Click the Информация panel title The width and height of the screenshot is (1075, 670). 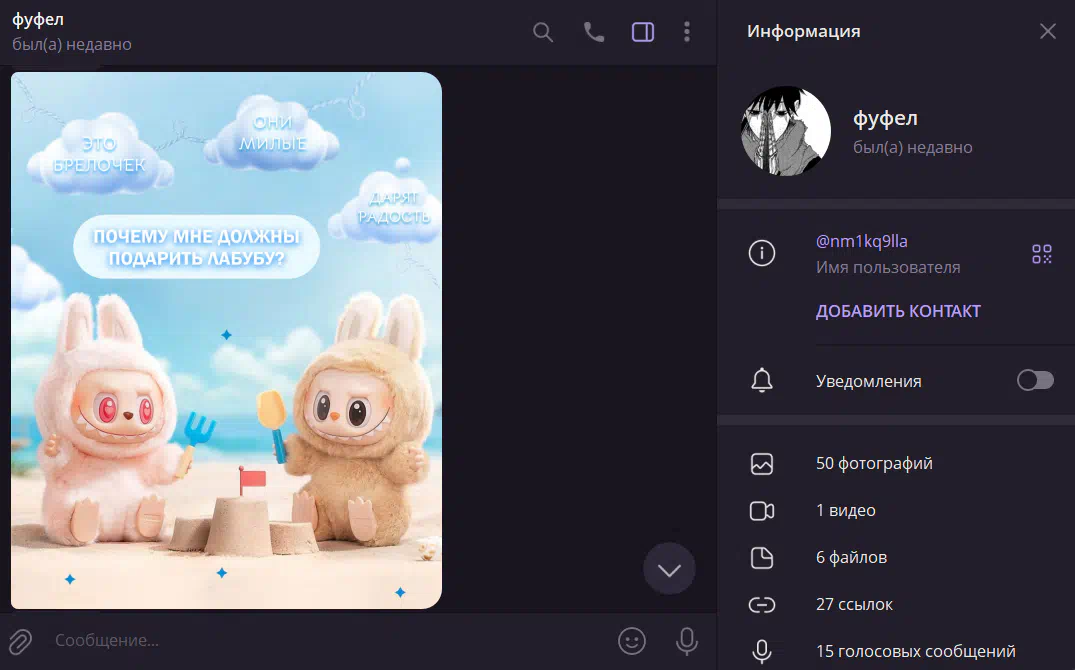804,32
